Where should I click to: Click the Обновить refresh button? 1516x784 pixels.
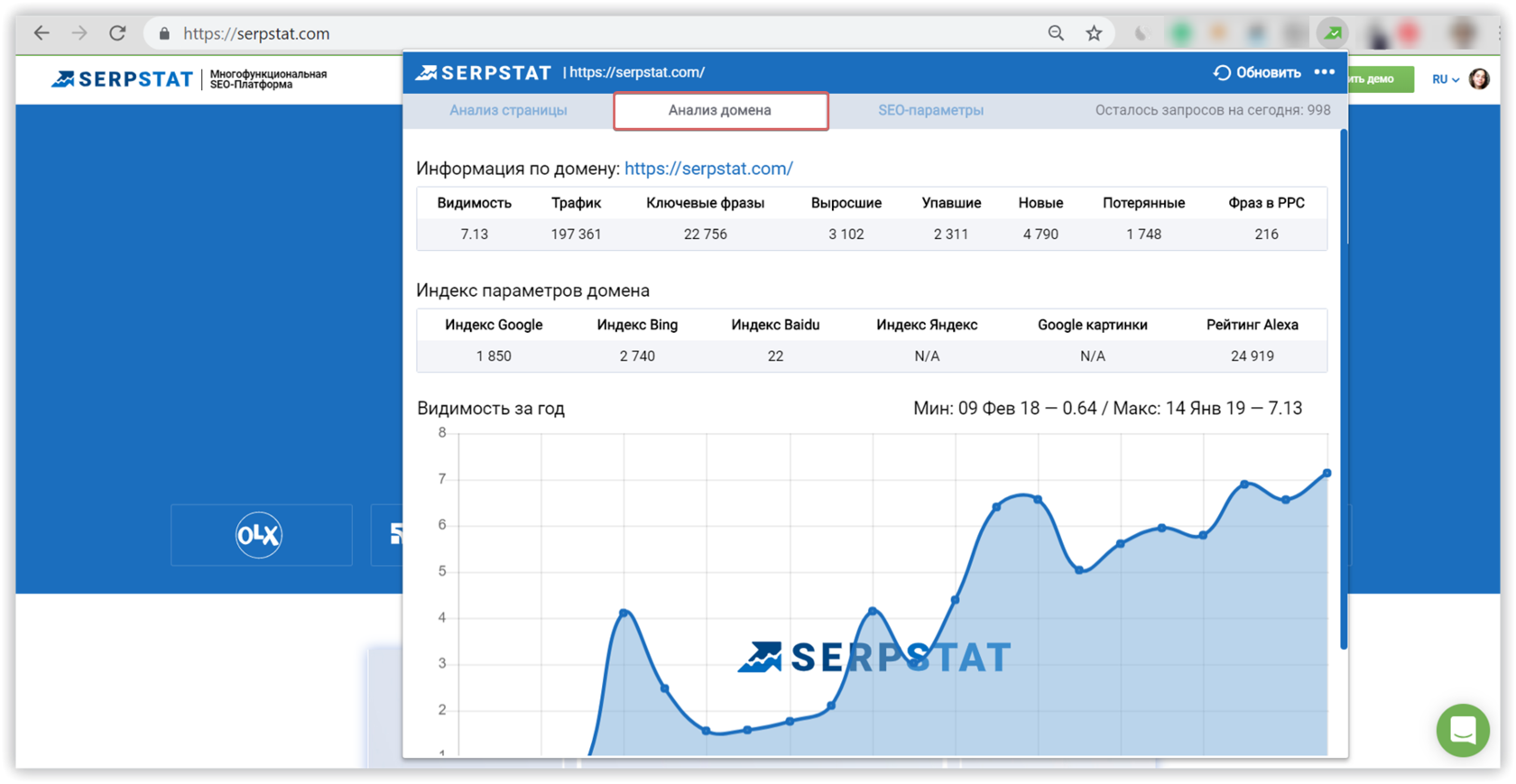tap(1257, 72)
